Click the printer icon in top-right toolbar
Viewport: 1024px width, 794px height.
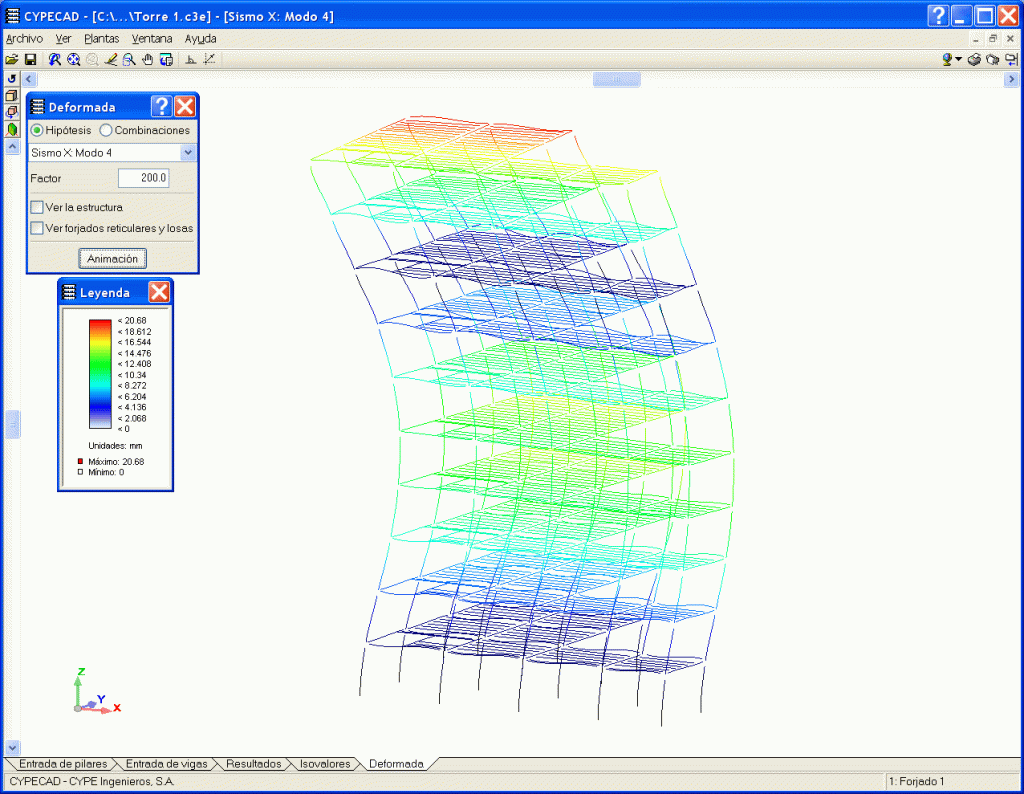[x=973, y=60]
